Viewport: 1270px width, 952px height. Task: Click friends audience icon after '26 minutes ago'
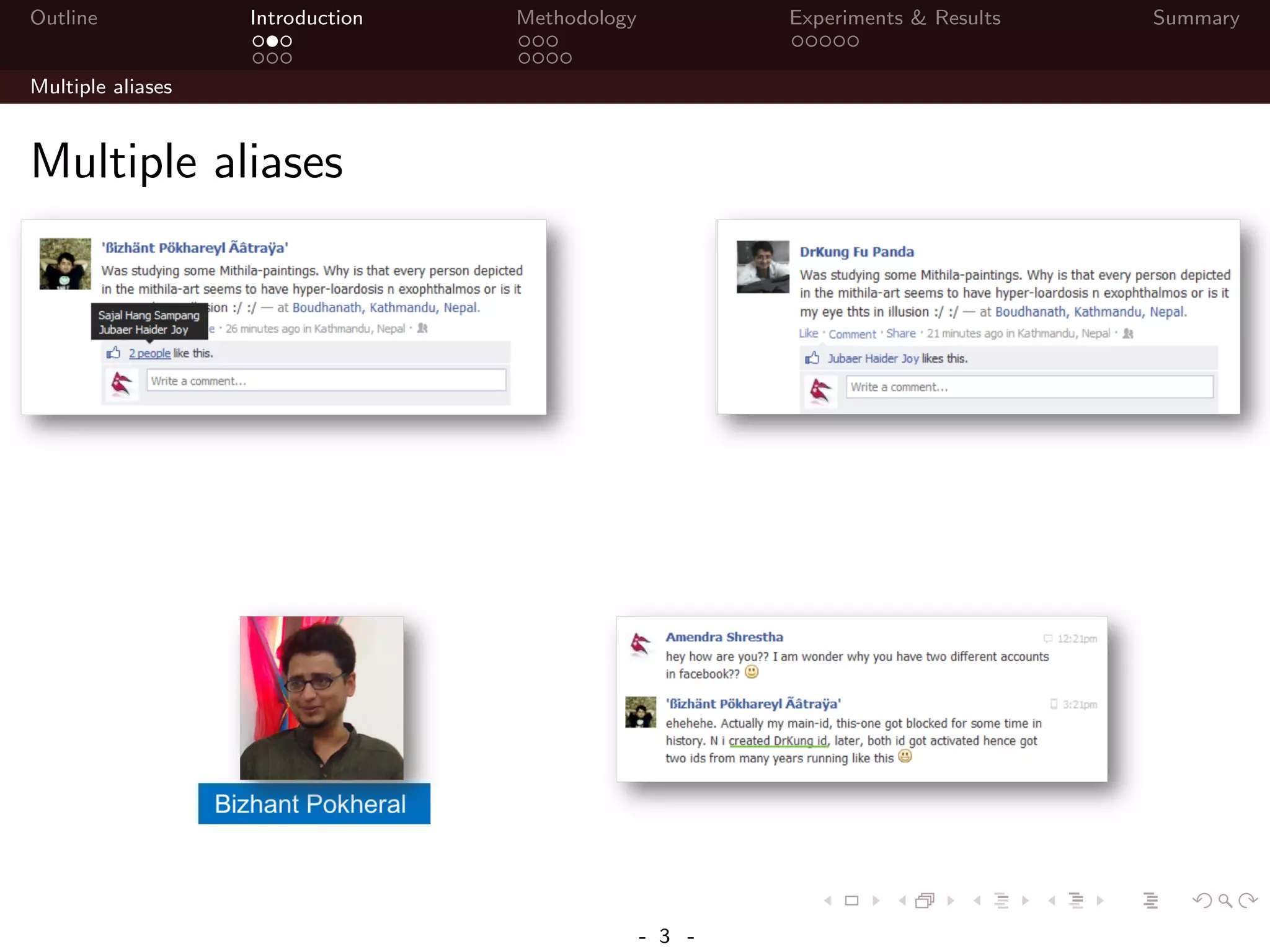(422, 328)
